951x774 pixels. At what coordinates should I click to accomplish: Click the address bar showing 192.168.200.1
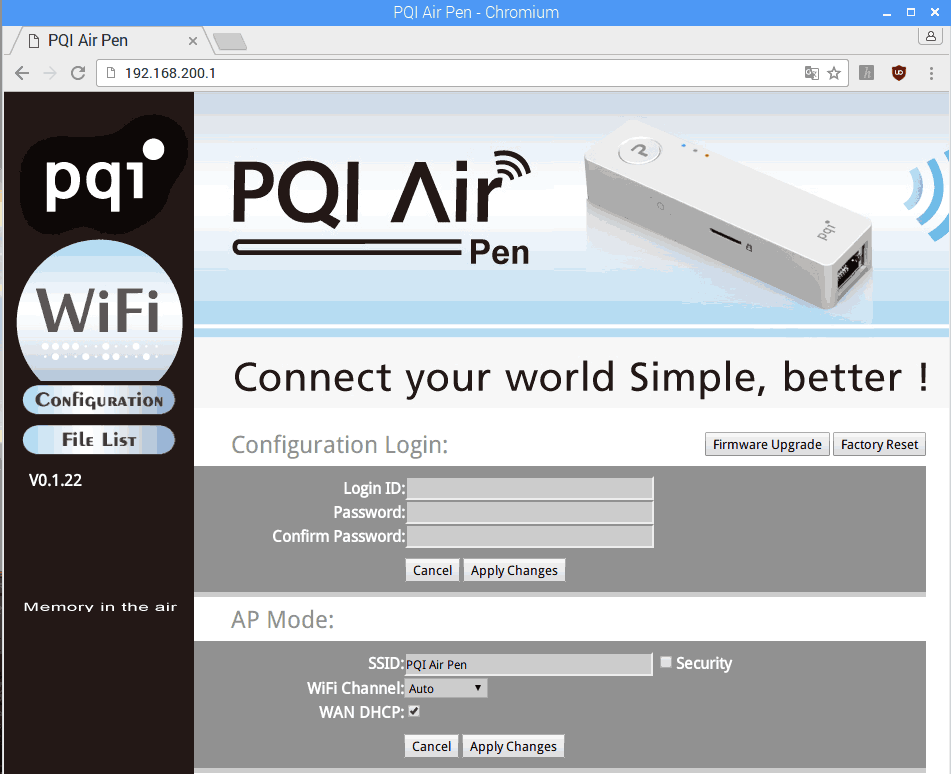tap(472, 73)
